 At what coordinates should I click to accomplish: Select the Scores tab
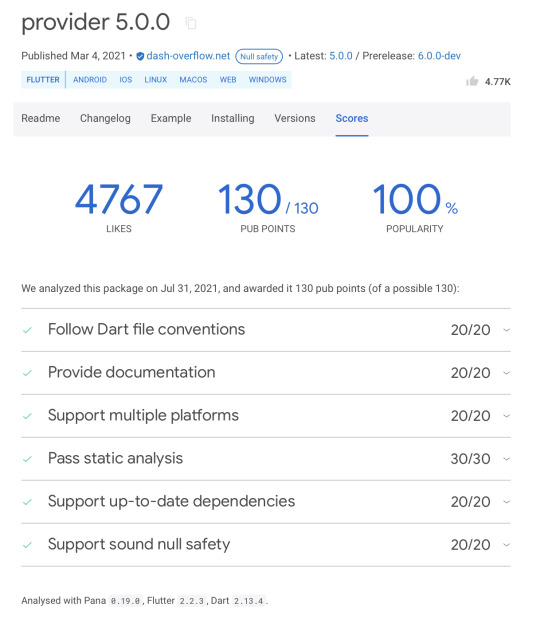(352, 118)
